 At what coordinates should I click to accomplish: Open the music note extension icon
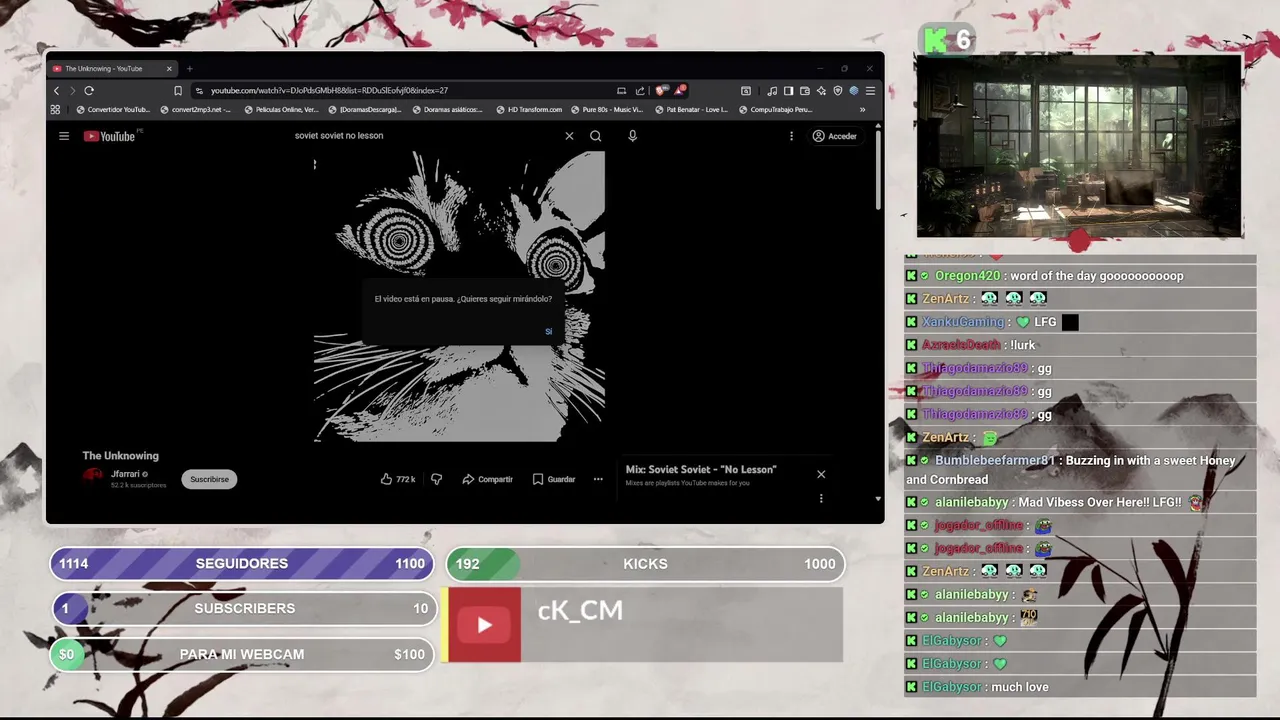pyautogui.click(x=772, y=90)
